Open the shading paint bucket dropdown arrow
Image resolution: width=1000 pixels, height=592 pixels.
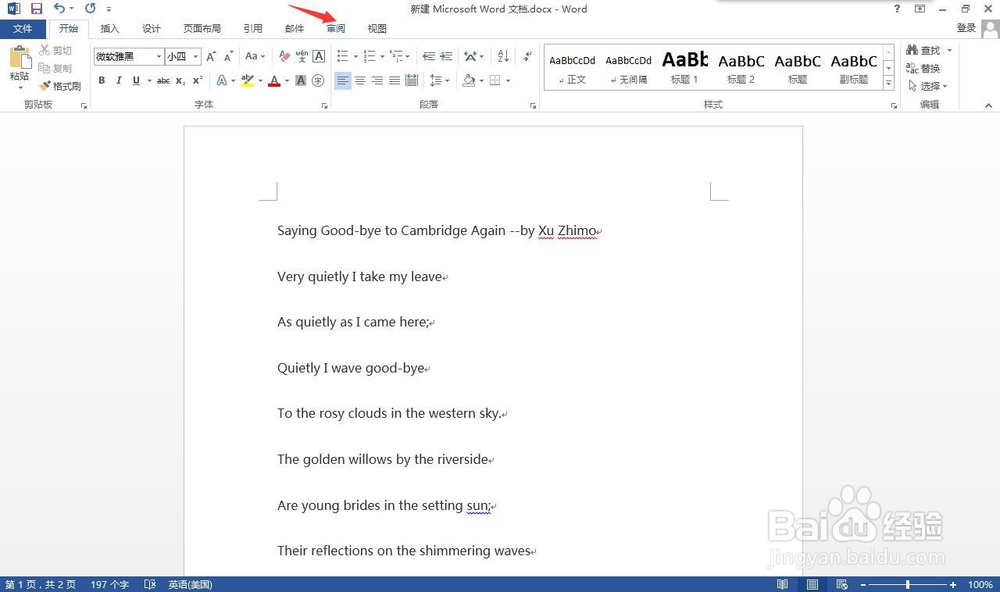[x=482, y=80]
